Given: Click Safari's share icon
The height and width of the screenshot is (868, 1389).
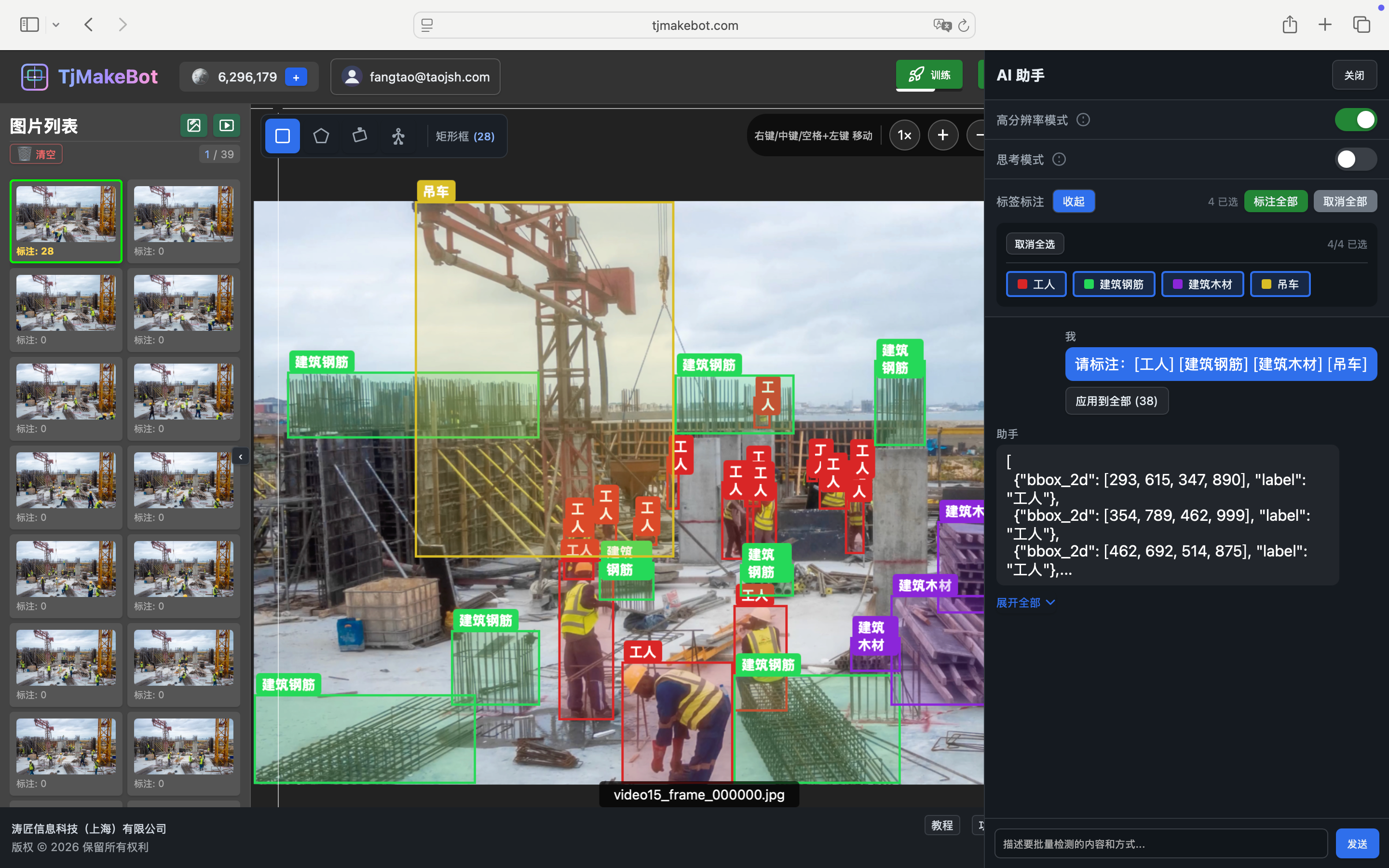Looking at the screenshot, I should click(1289, 25).
